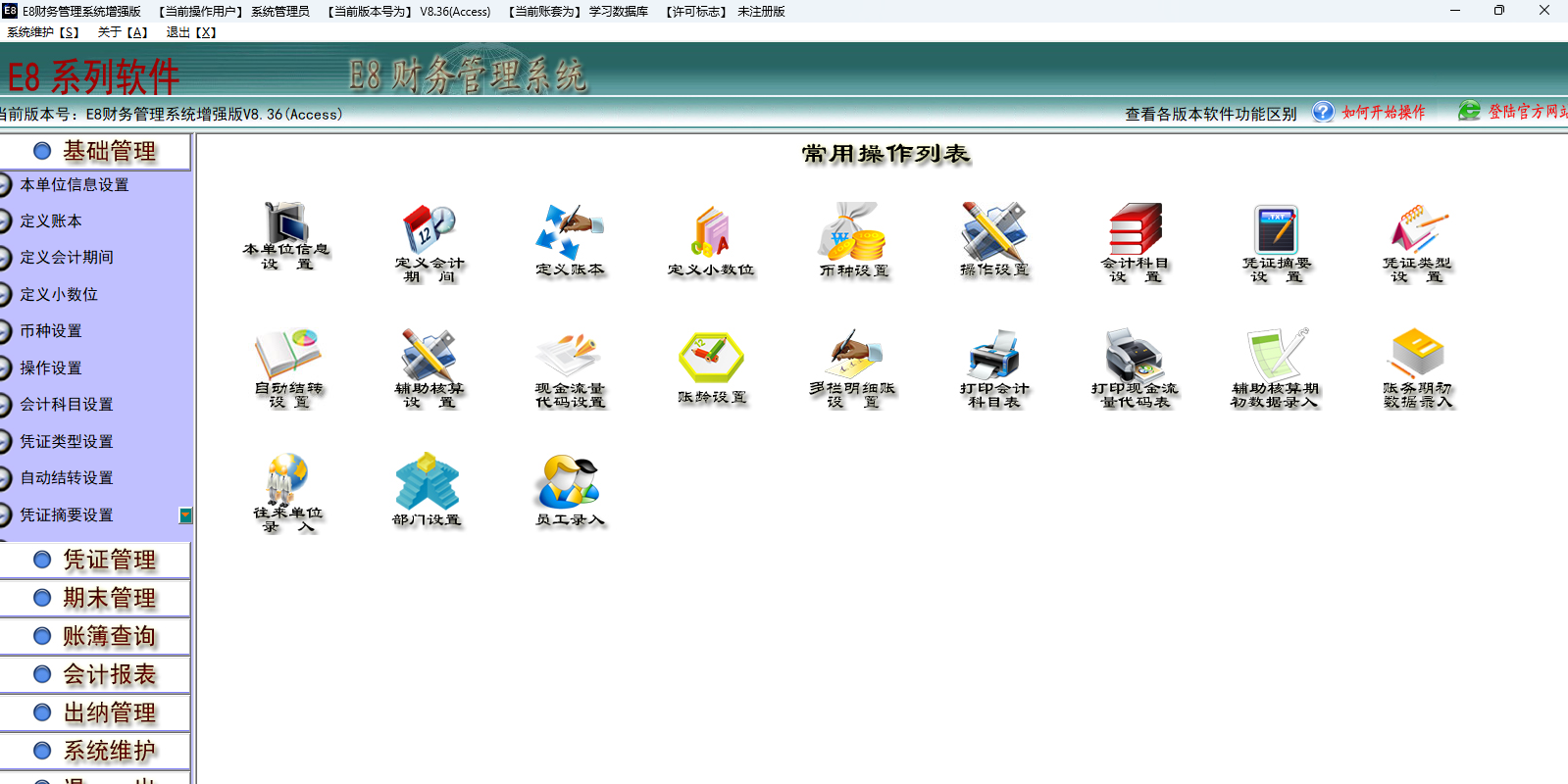Open the 部门设置 icon
This screenshot has height=784, width=1568.
(427, 481)
